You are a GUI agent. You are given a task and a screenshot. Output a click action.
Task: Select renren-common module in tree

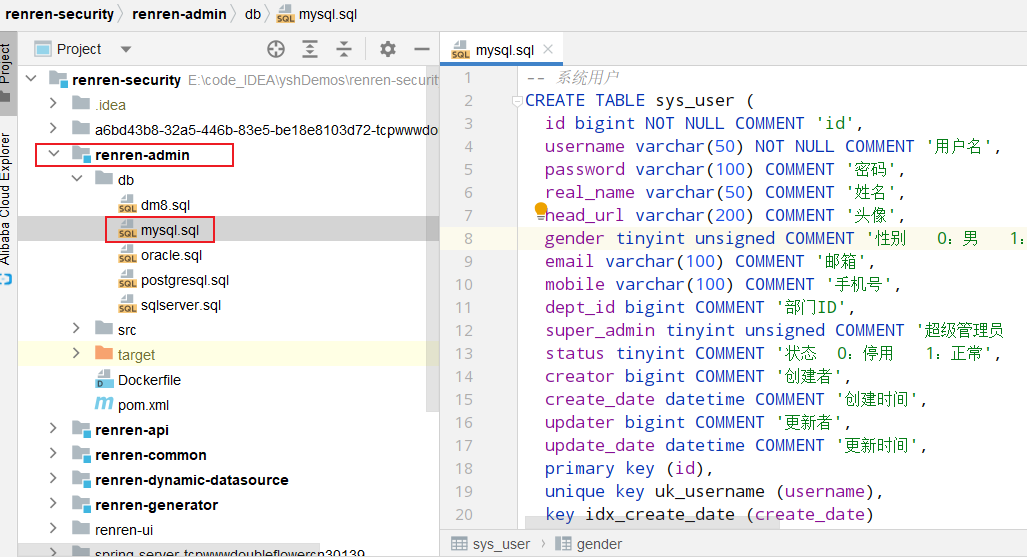click(x=151, y=455)
